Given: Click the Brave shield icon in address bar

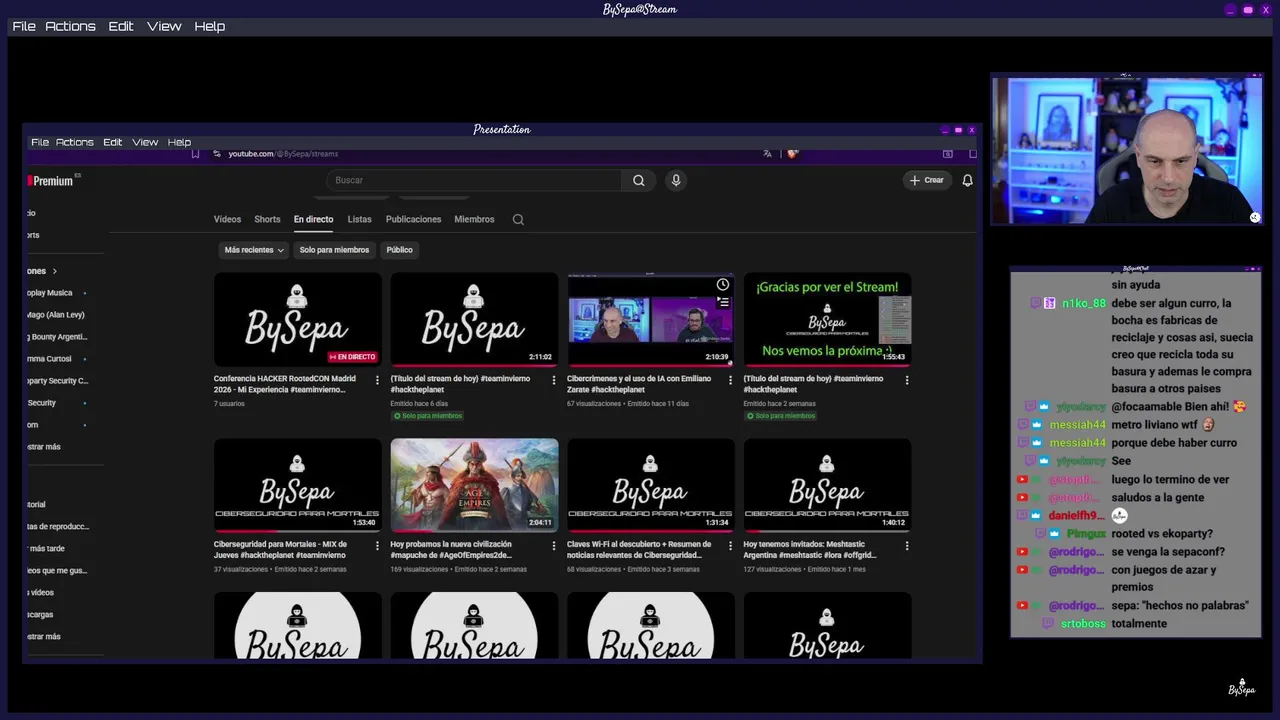Looking at the screenshot, I should 792,154.
